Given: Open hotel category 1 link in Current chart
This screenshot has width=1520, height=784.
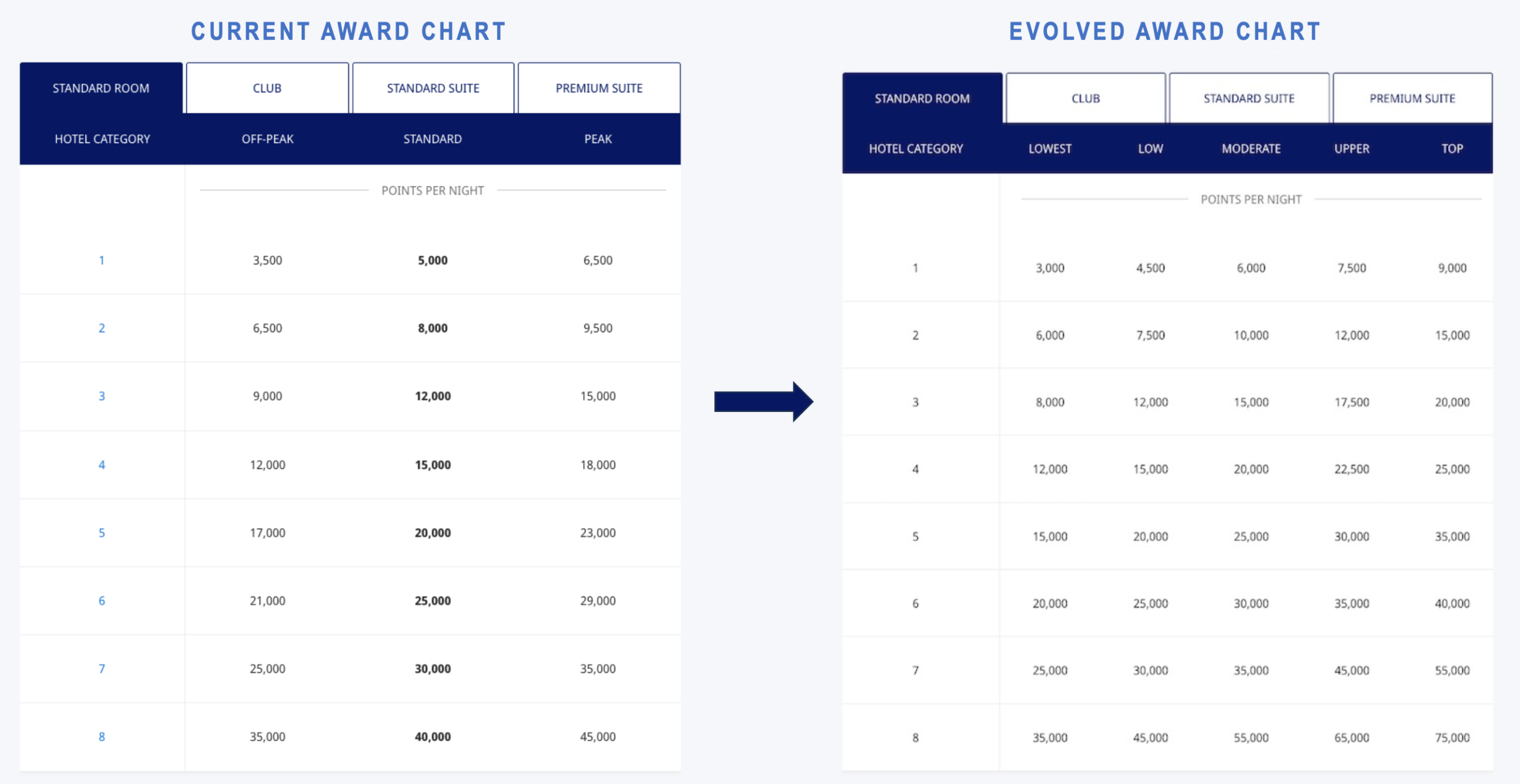Looking at the screenshot, I should coord(102,261).
